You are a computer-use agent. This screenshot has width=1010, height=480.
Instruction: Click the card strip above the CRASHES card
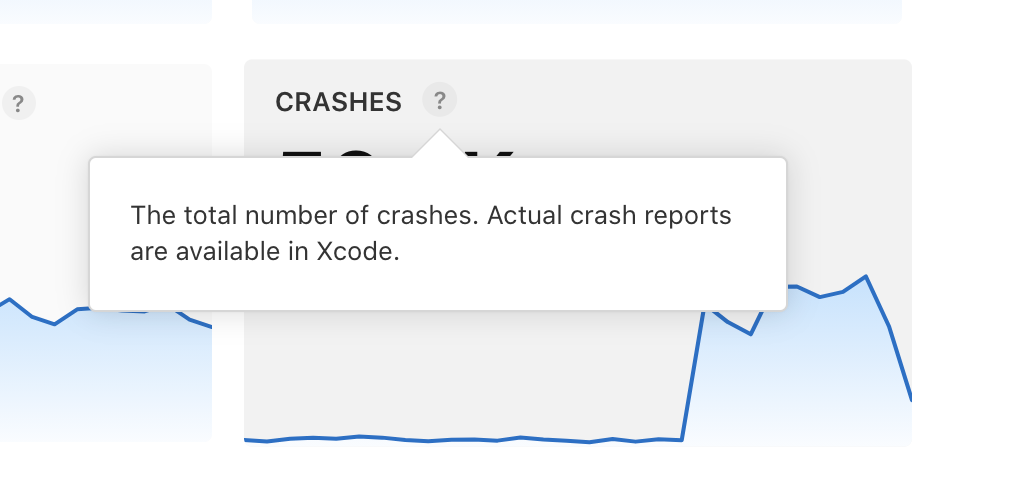pos(576,10)
